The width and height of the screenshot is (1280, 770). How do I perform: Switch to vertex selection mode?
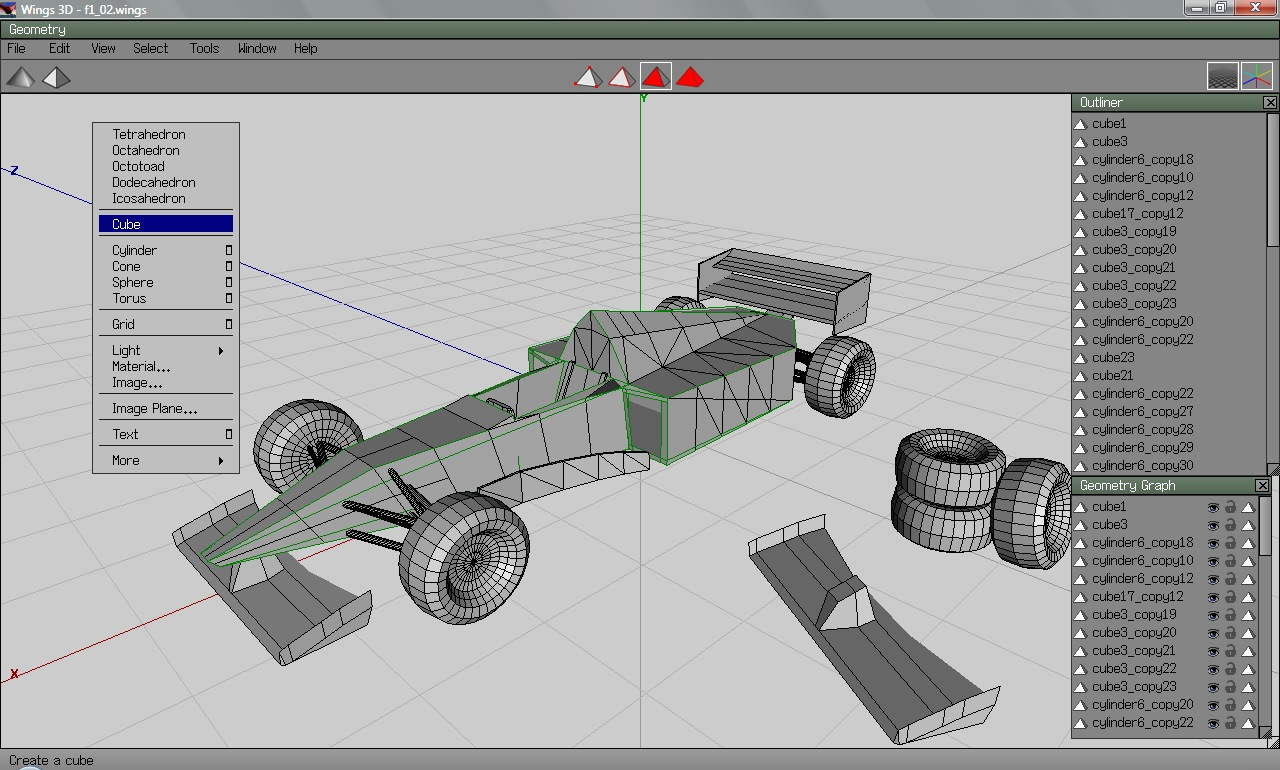click(x=587, y=76)
